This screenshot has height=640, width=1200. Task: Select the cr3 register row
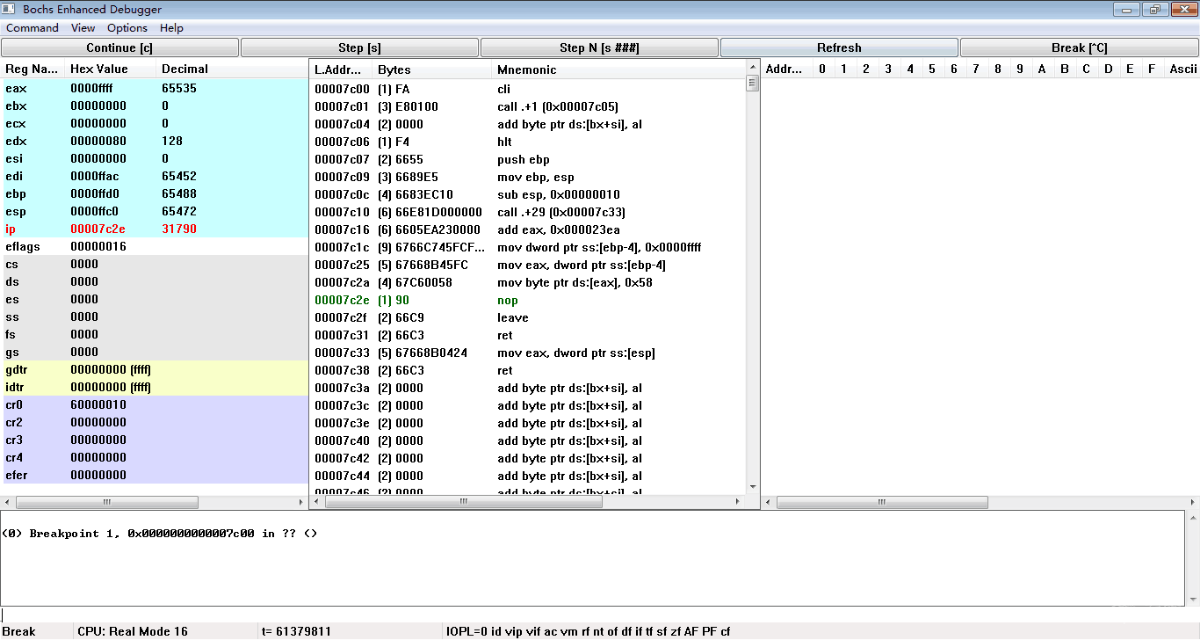tap(154, 440)
